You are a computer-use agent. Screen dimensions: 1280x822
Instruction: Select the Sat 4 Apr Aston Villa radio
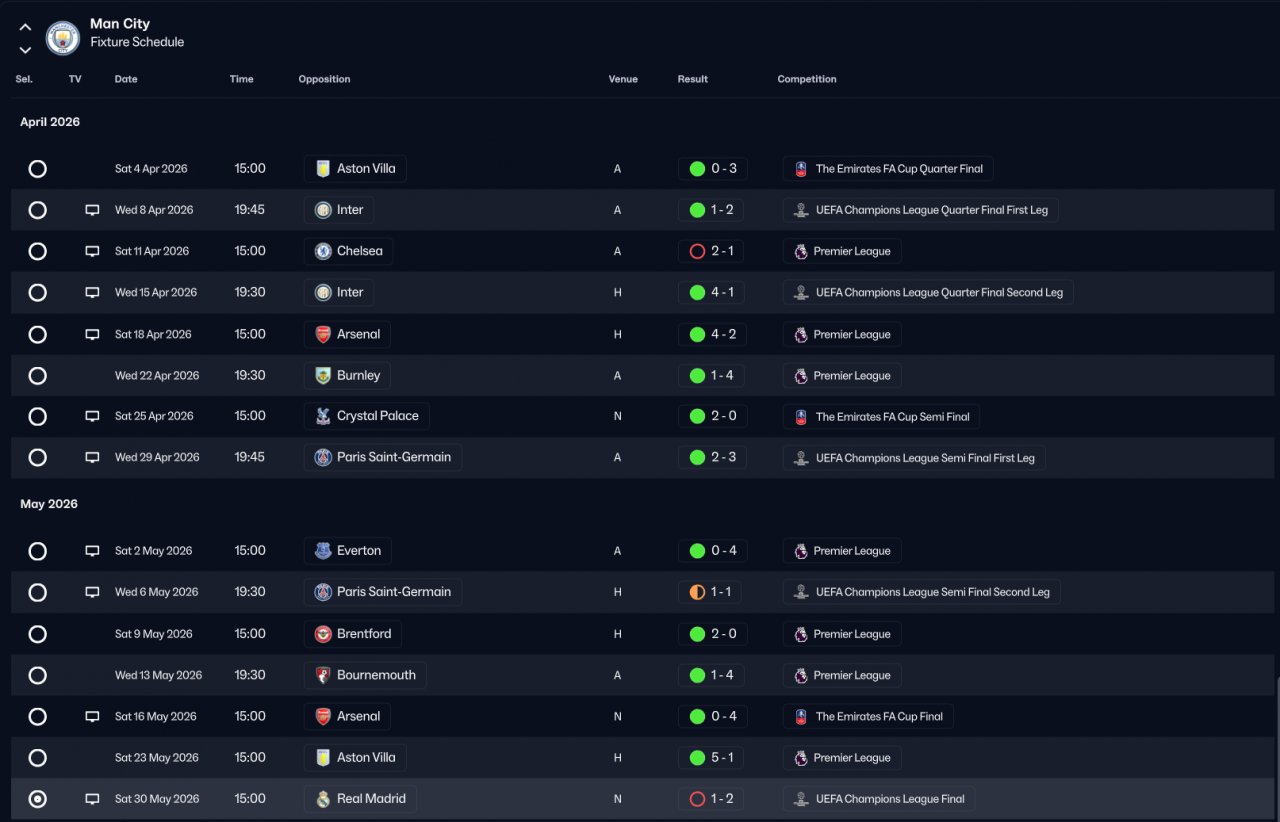coord(37,169)
